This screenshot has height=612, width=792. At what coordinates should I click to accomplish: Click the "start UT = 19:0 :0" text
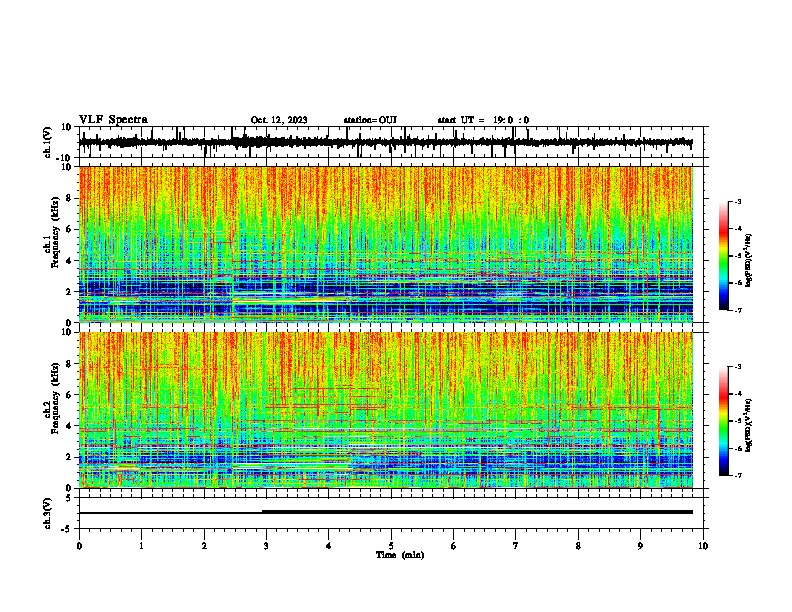tap(483, 120)
